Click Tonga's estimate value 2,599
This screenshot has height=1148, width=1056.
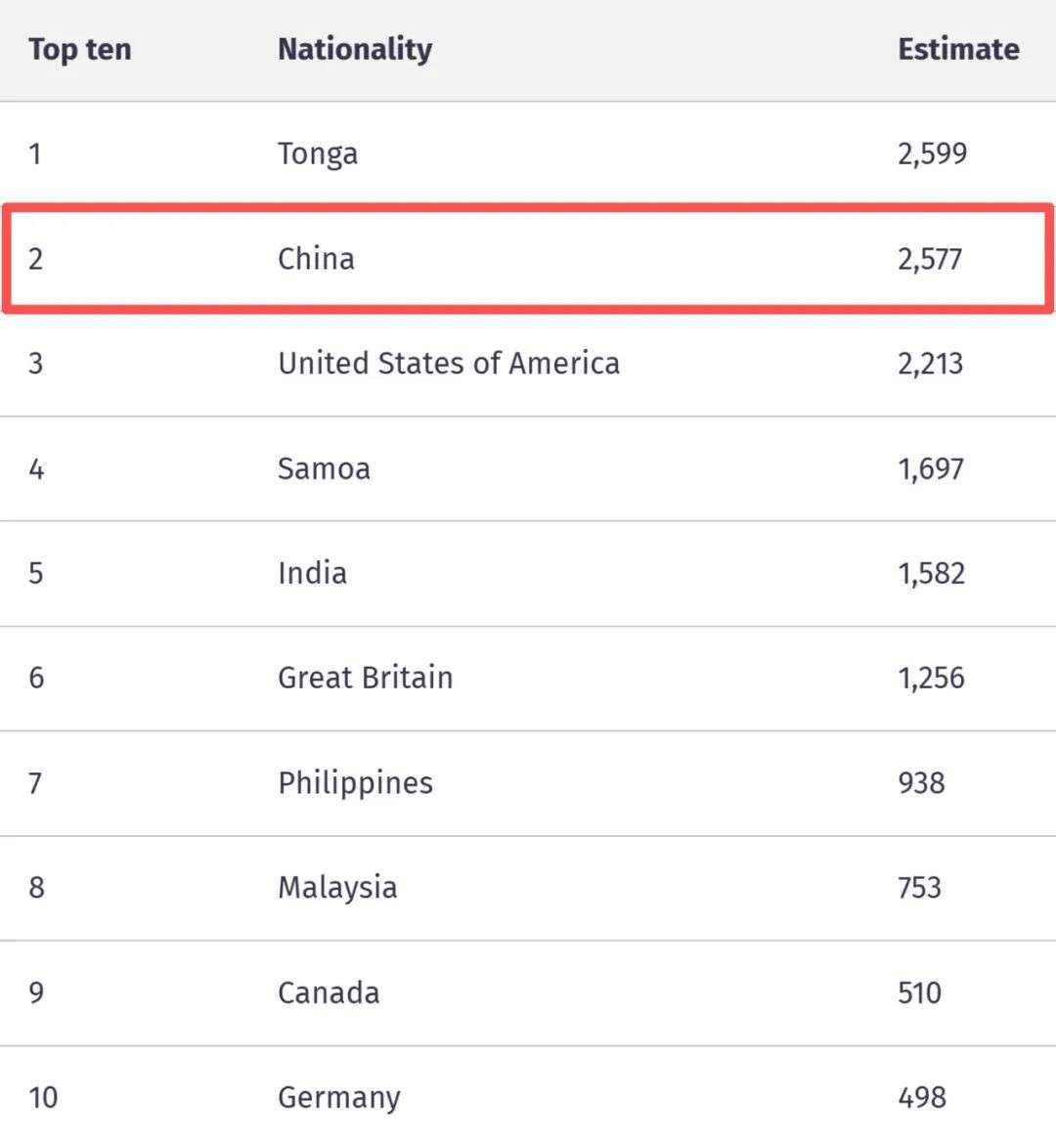(x=932, y=154)
